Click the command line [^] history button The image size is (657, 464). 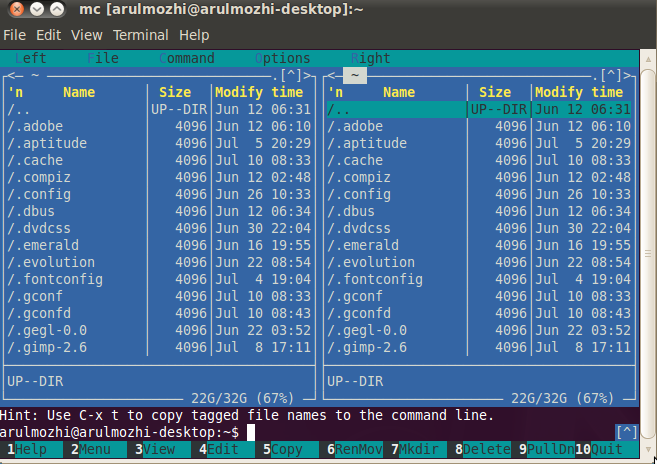[x=626, y=432]
